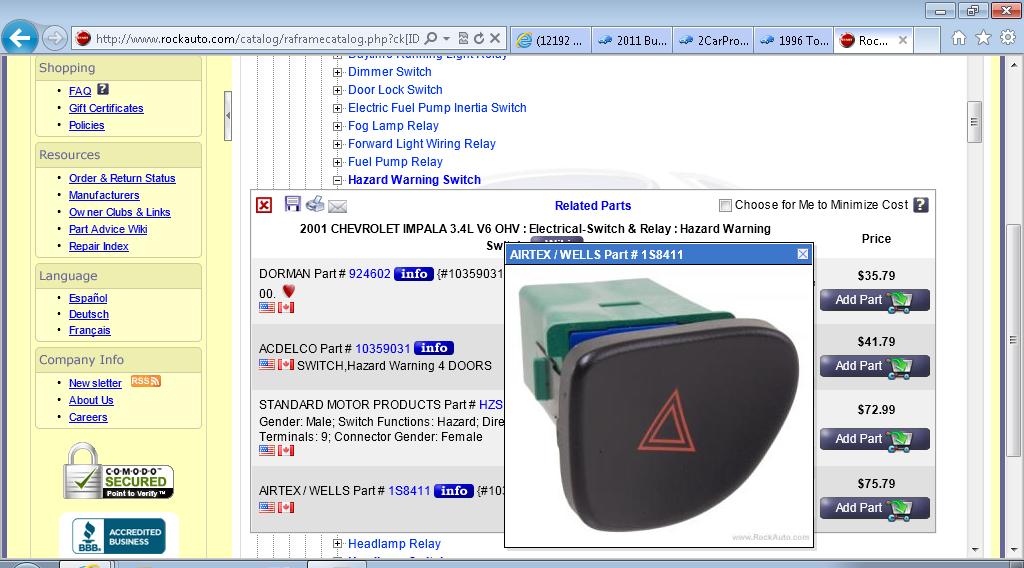This screenshot has width=1024, height=568.
Task: Expand Forward Light Wiring Relay
Action: pos(337,144)
